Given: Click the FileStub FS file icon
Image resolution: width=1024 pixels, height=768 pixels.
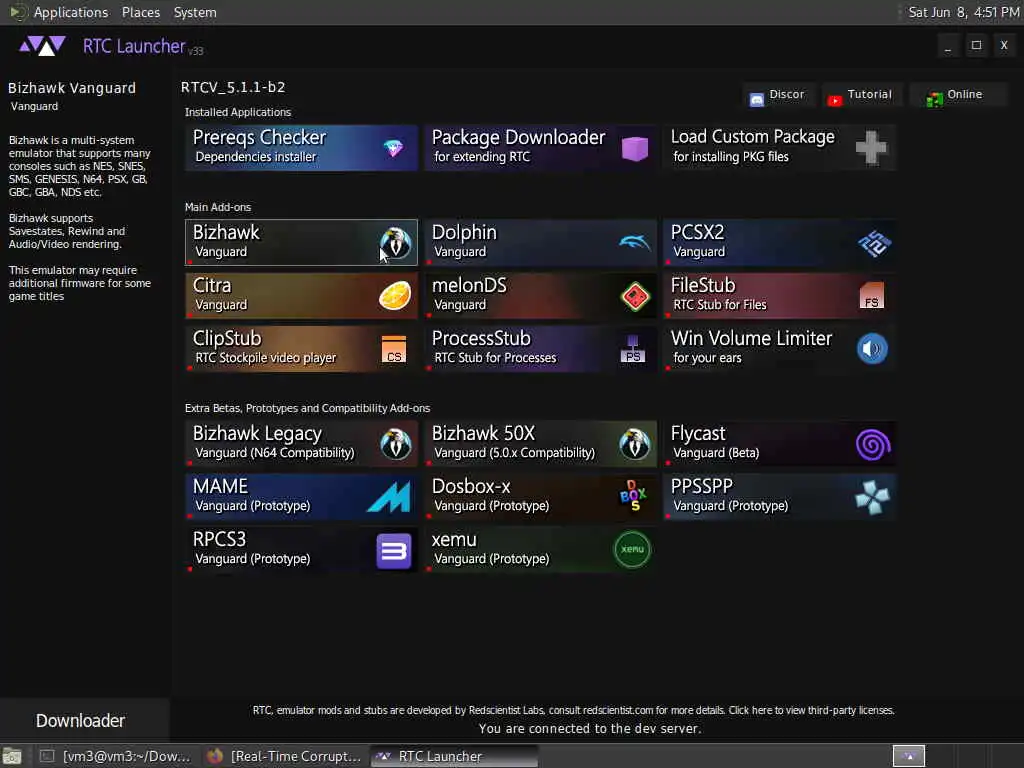Looking at the screenshot, I should [x=871, y=295].
